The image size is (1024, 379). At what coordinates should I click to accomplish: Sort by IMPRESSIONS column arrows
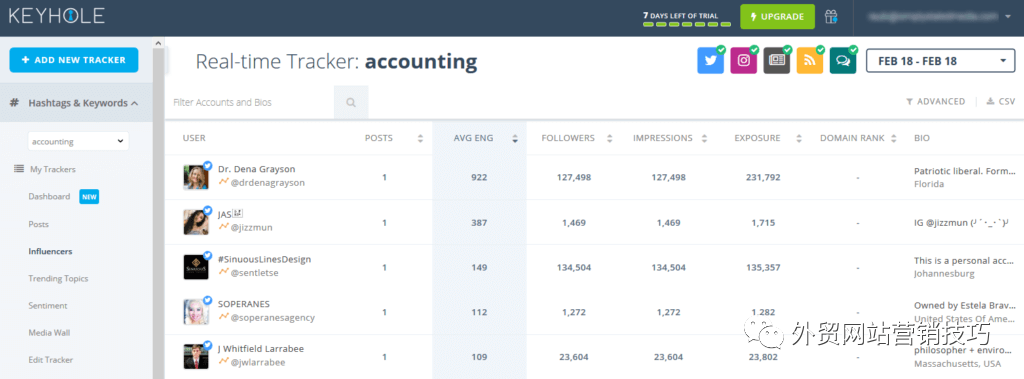coord(704,139)
